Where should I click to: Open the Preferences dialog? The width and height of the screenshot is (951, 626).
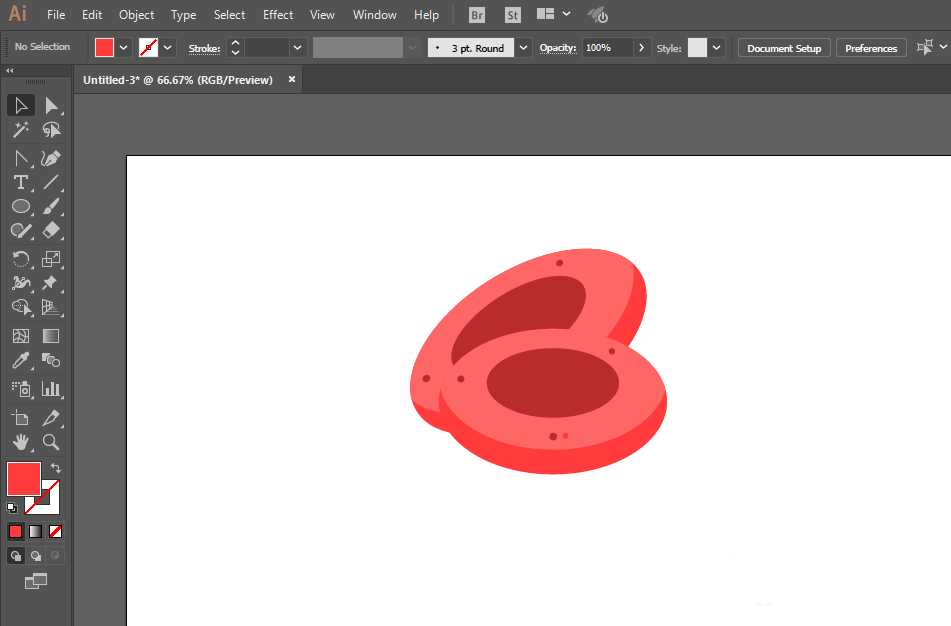(x=870, y=47)
